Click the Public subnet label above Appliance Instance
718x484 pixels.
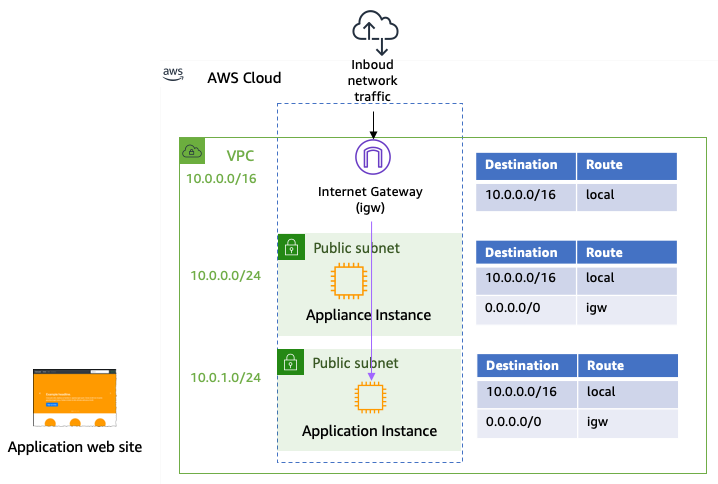click(x=356, y=248)
